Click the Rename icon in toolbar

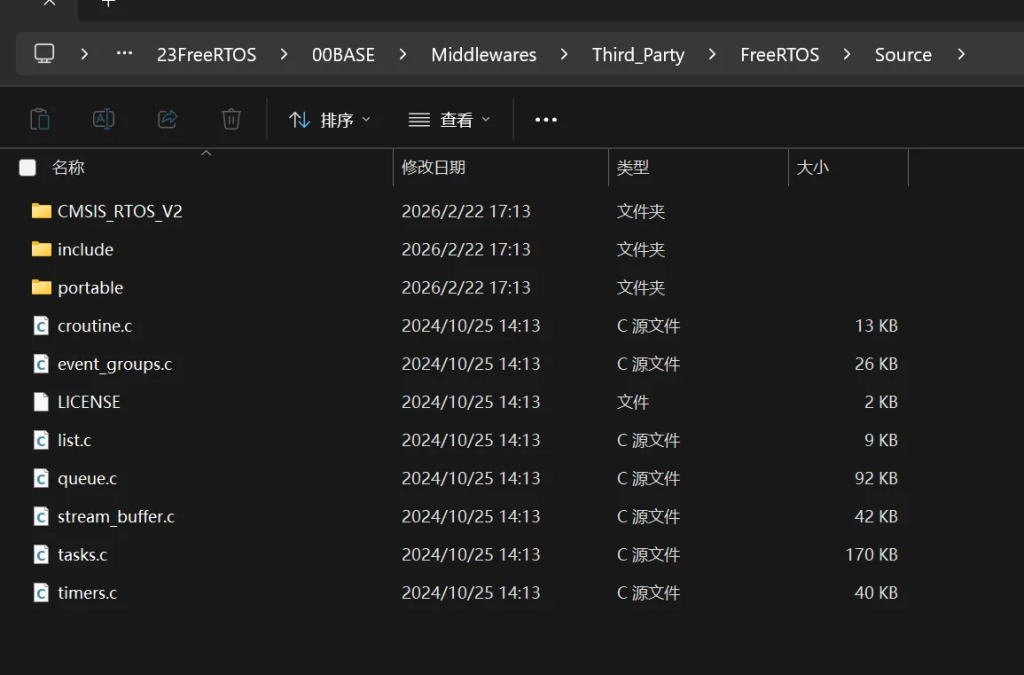tap(103, 119)
